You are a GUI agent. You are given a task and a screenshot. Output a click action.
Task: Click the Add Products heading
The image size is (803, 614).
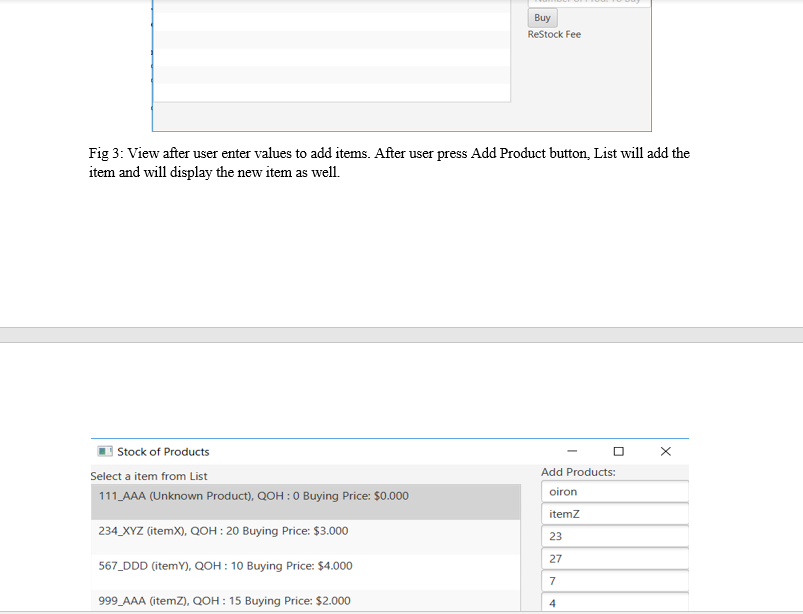pos(571,471)
